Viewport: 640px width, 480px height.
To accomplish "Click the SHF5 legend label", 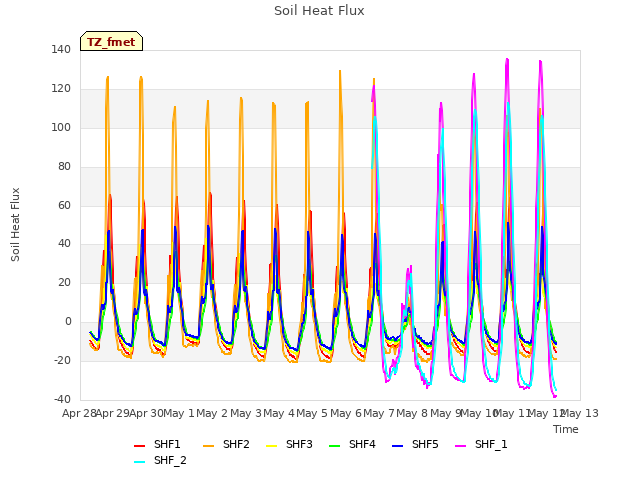I will tap(425, 444).
